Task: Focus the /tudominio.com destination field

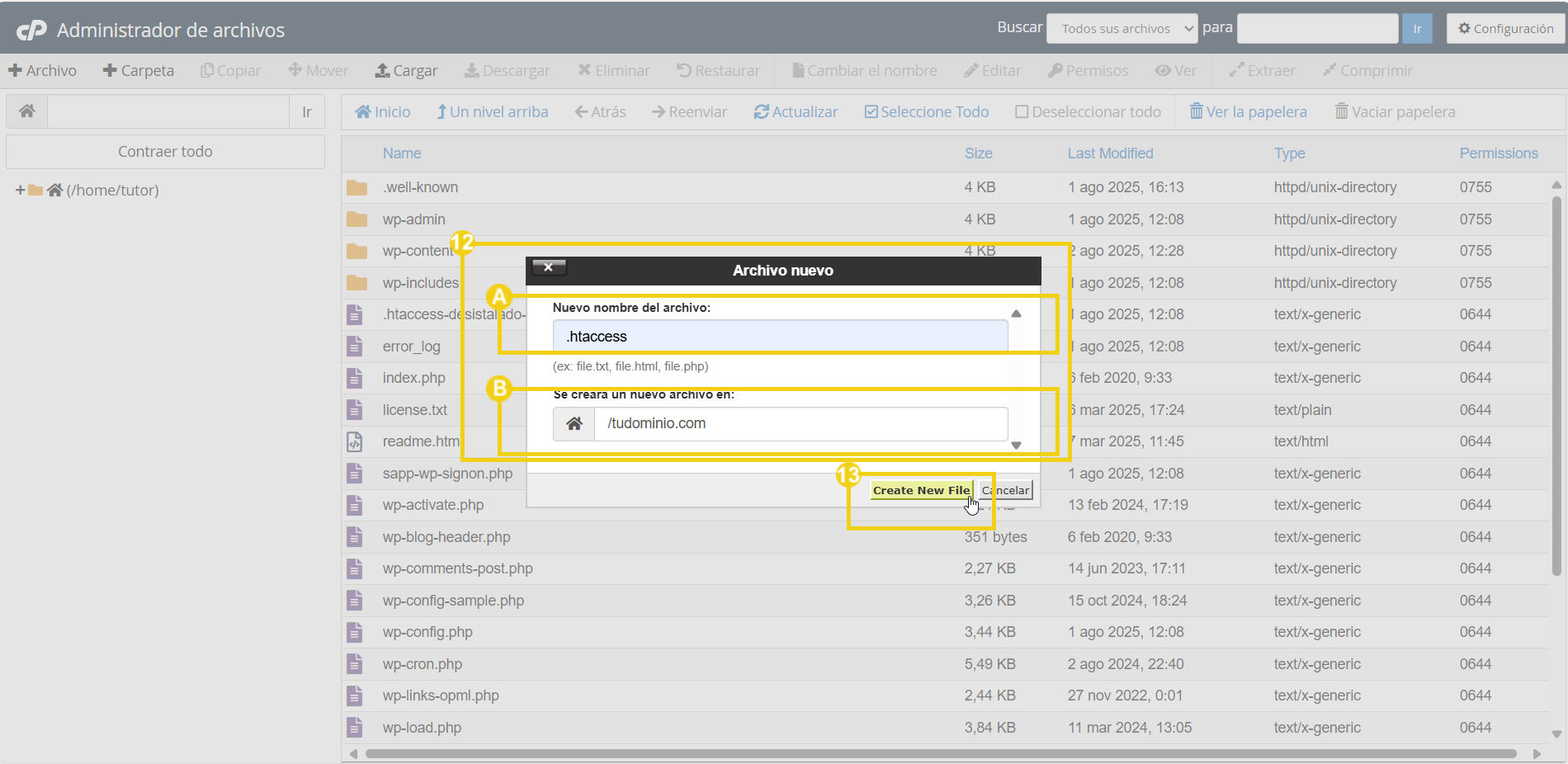Action: (x=801, y=423)
